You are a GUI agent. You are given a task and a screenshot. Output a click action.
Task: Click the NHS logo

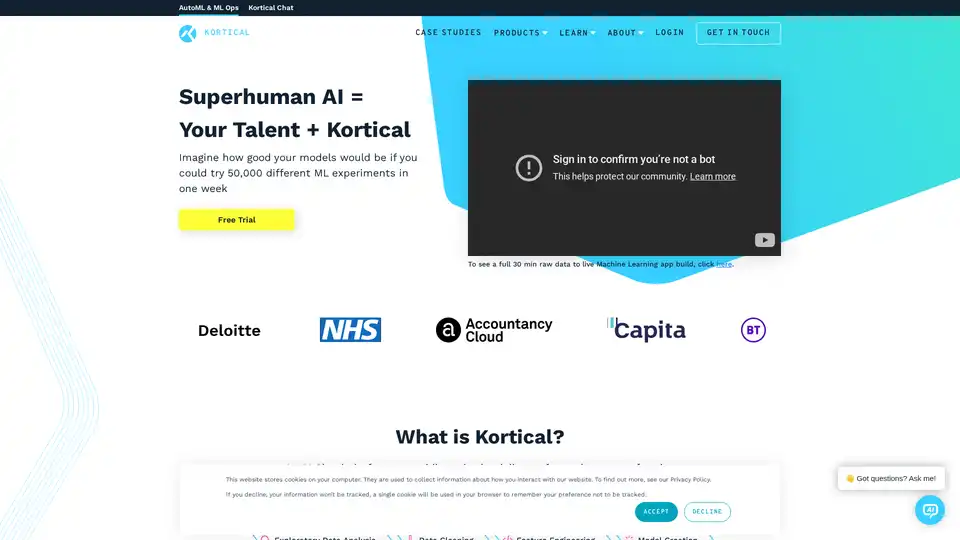[350, 329]
